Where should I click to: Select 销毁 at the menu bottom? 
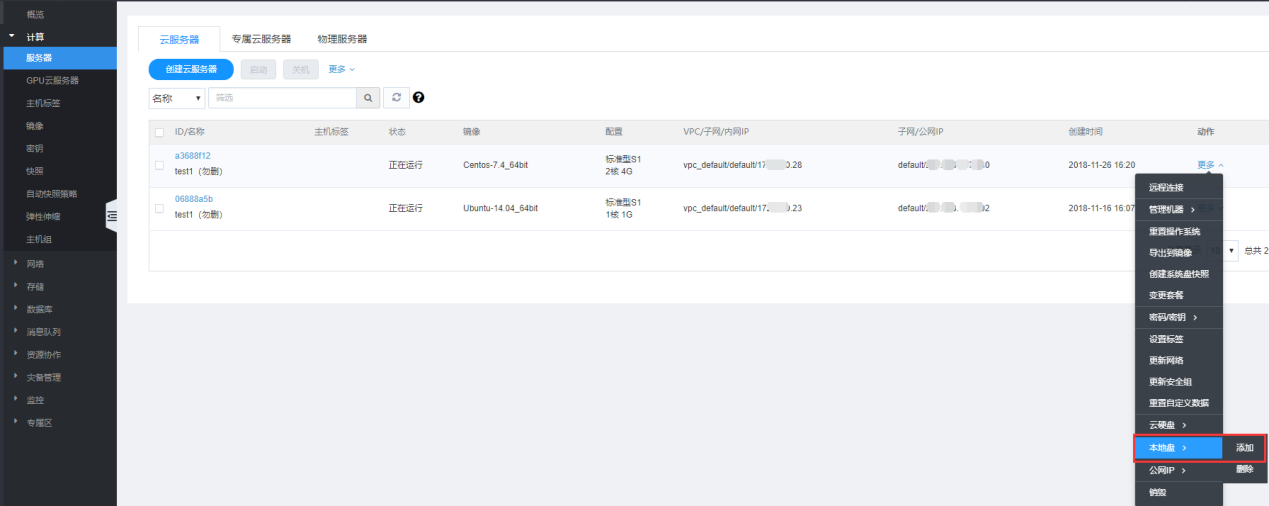(x=1178, y=492)
